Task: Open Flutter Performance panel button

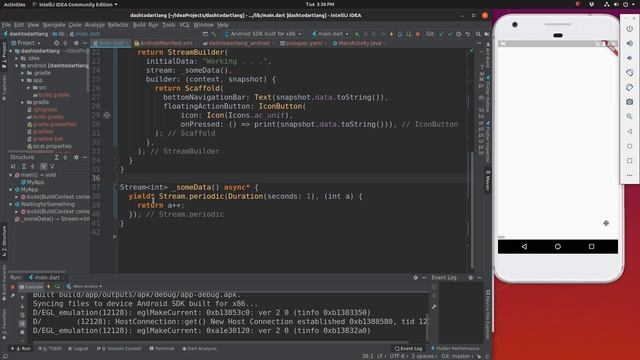Action: click(455, 349)
